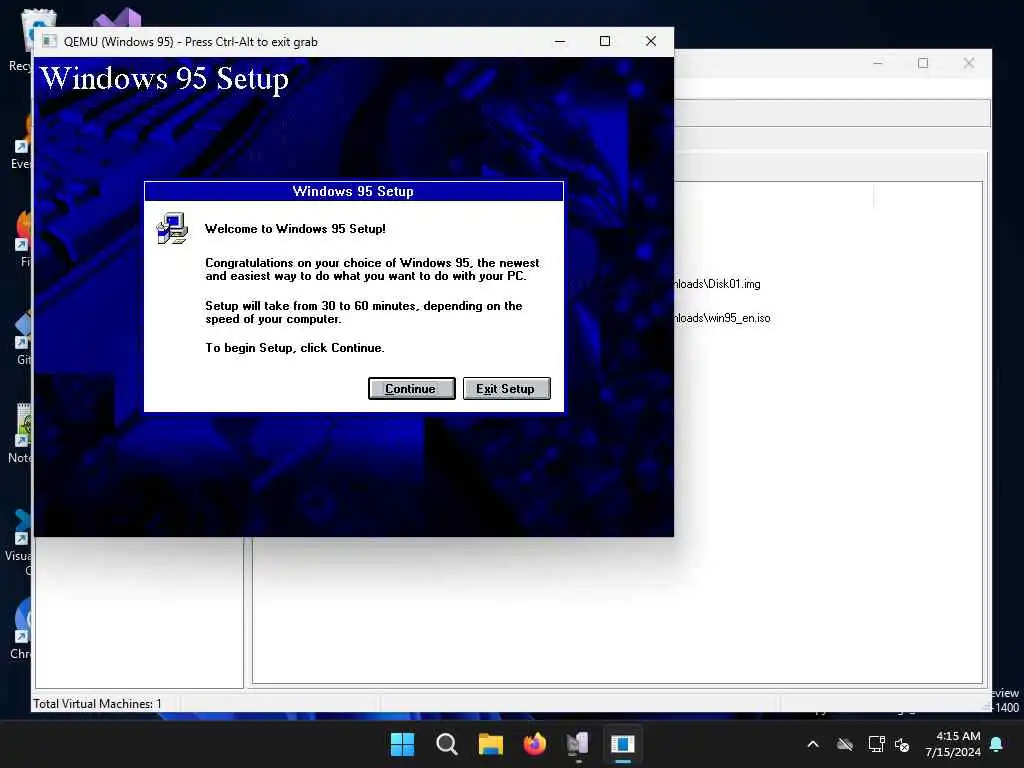Viewport: 1024px width, 768px height.
Task: Select the Disk01.img path text
Action: pyautogui.click(x=717, y=284)
